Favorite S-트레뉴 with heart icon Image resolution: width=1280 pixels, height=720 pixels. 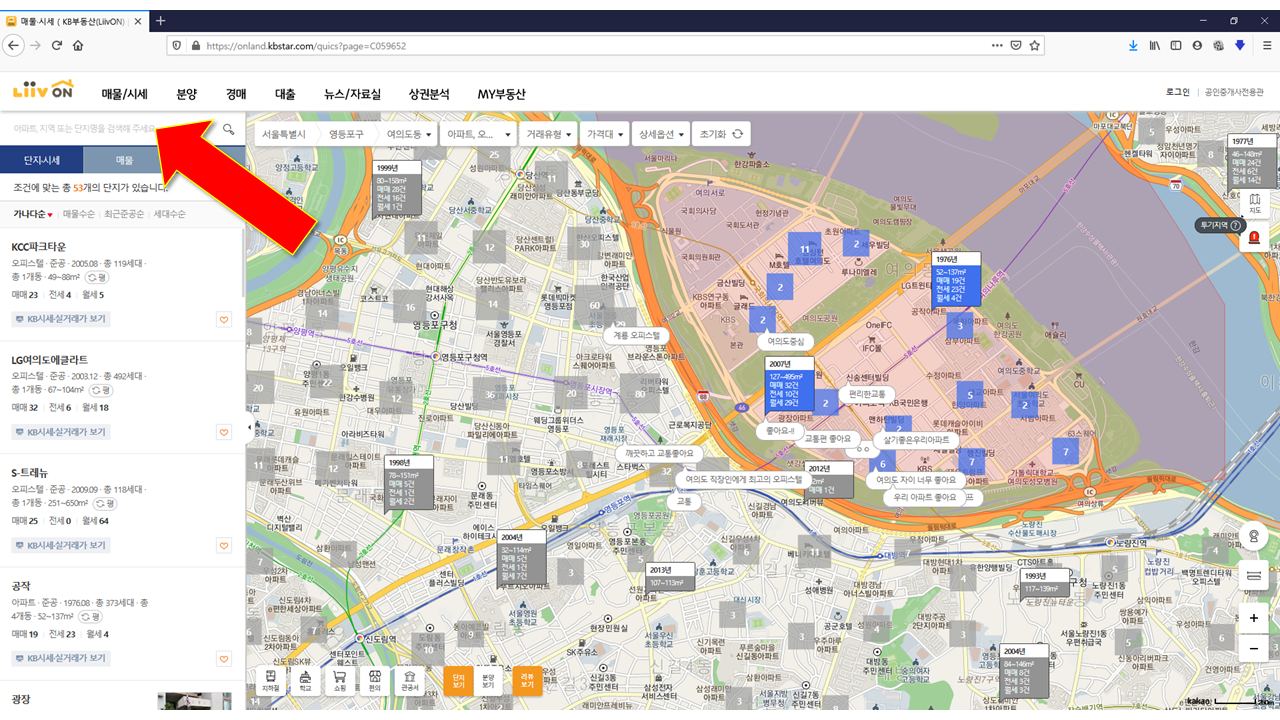click(224, 546)
